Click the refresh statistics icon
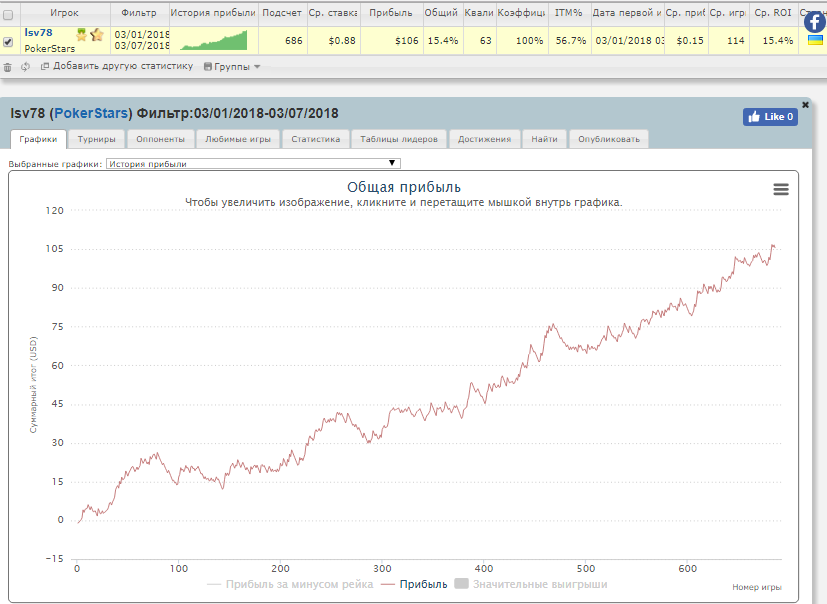The image size is (827, 604). (25, 67)
